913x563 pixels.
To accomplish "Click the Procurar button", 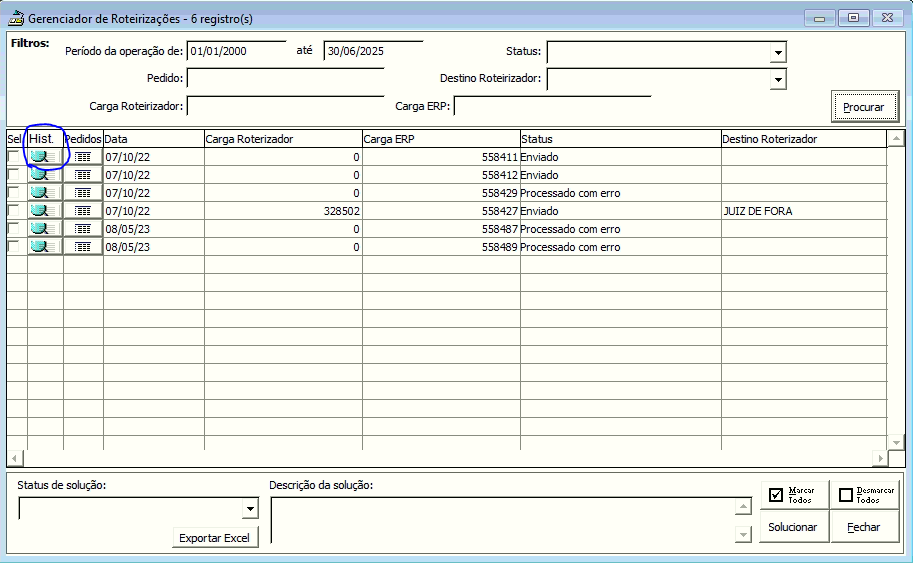I will coord(865,107).
